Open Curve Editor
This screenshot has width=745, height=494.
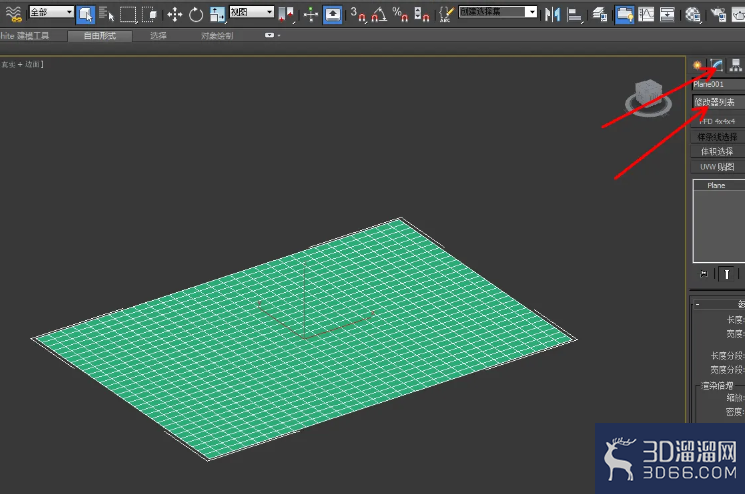pyautogui.click(x=646, y=14)
